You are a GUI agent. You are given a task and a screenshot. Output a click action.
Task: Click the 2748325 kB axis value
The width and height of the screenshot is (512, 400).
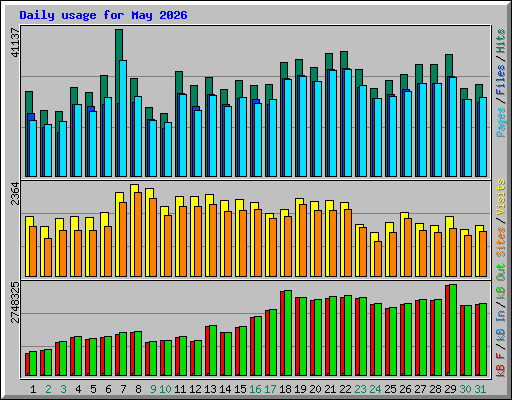pos(15,303)
